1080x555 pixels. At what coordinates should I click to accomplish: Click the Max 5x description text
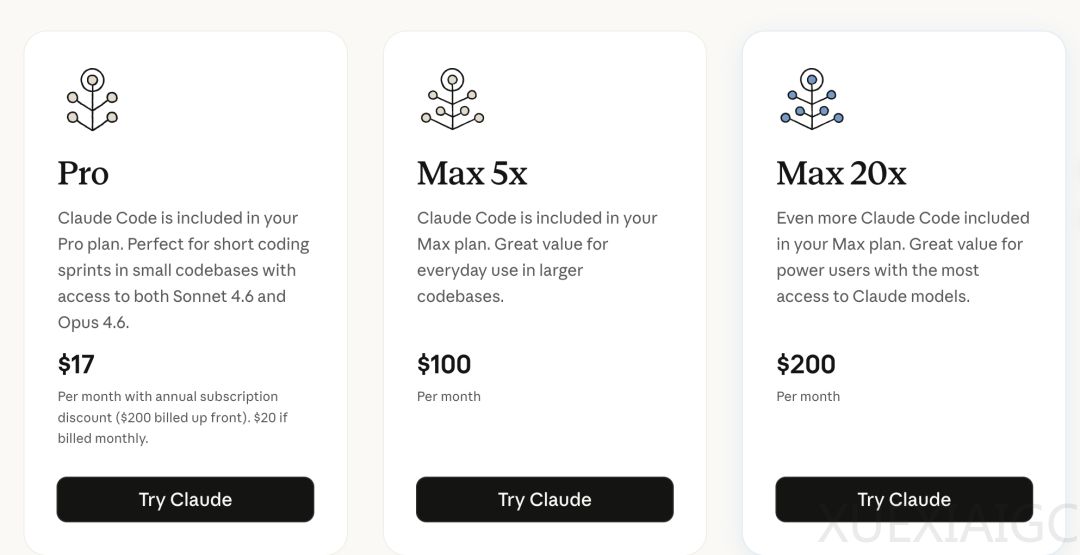536,257
